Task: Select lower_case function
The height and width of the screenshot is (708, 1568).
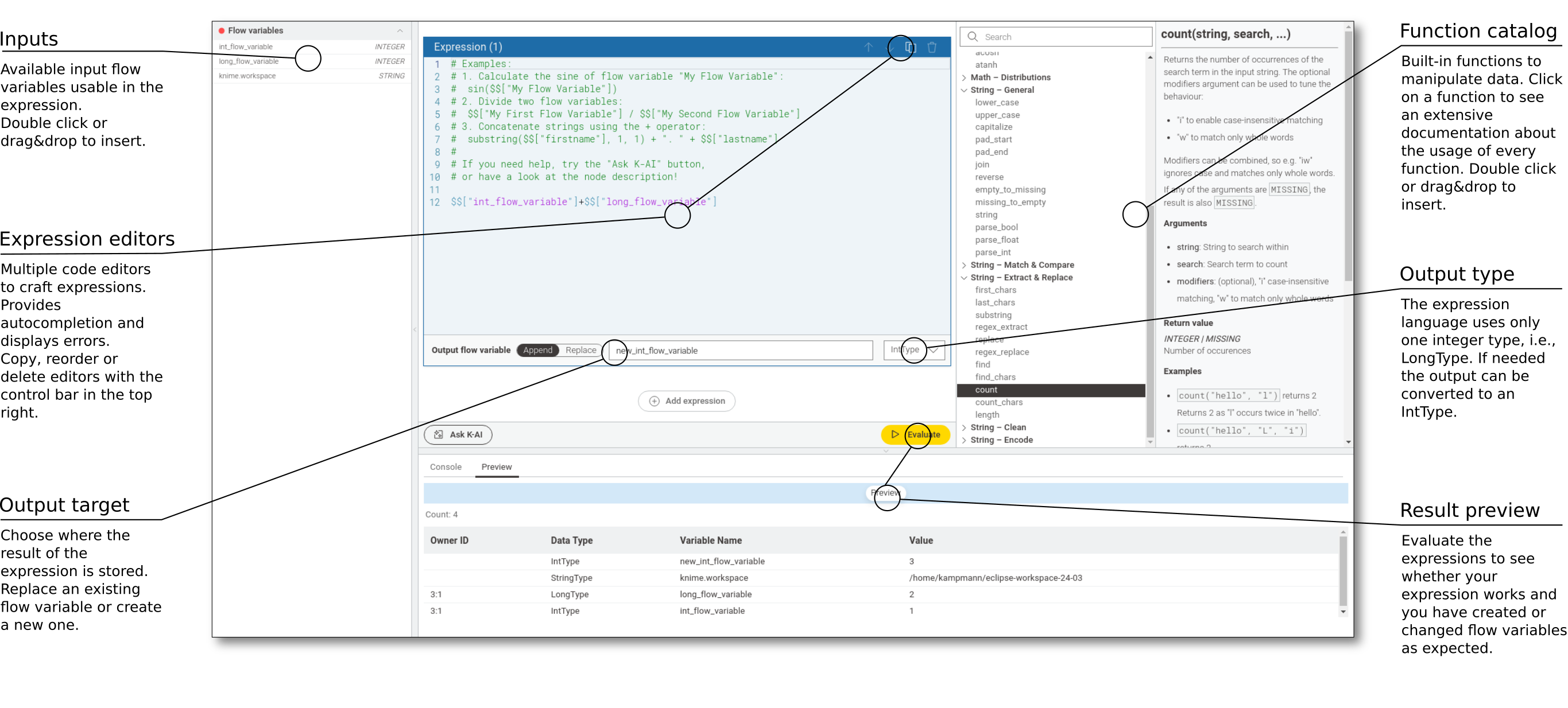Action: 996,102
